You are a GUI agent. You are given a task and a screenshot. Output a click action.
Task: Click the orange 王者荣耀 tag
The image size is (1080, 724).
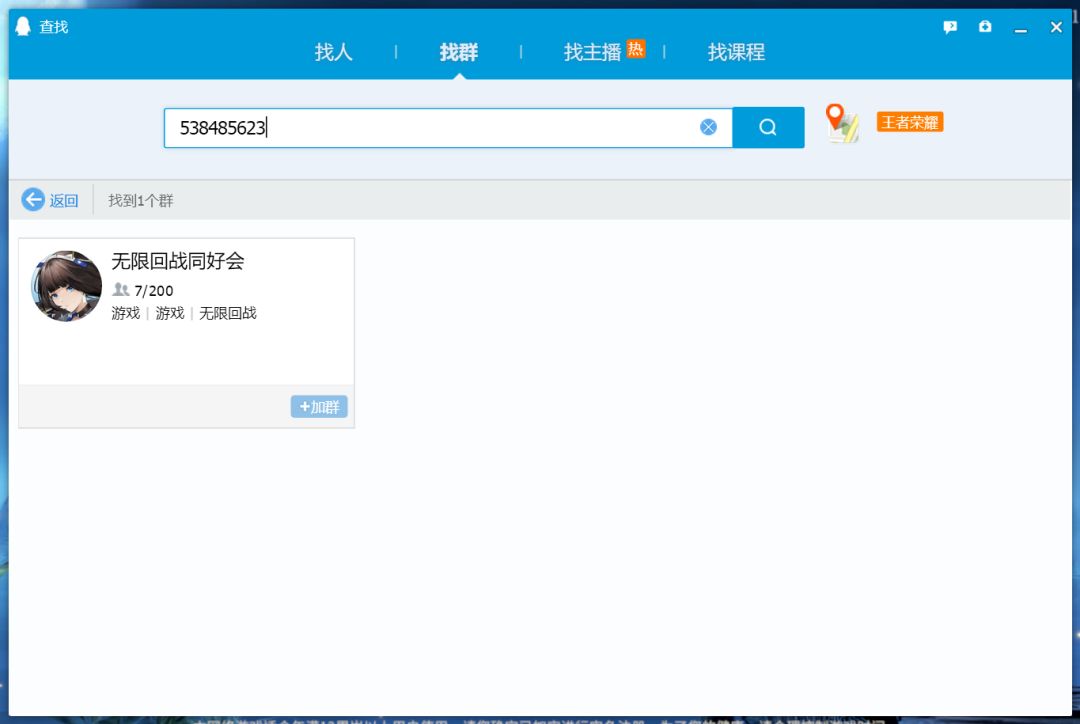click(x=909, y=122)
